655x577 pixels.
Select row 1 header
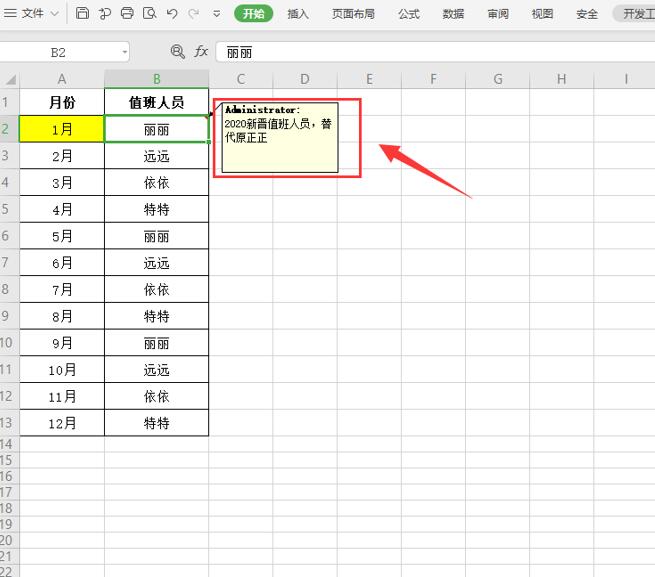pyautogui.click(x=9, y=102)
